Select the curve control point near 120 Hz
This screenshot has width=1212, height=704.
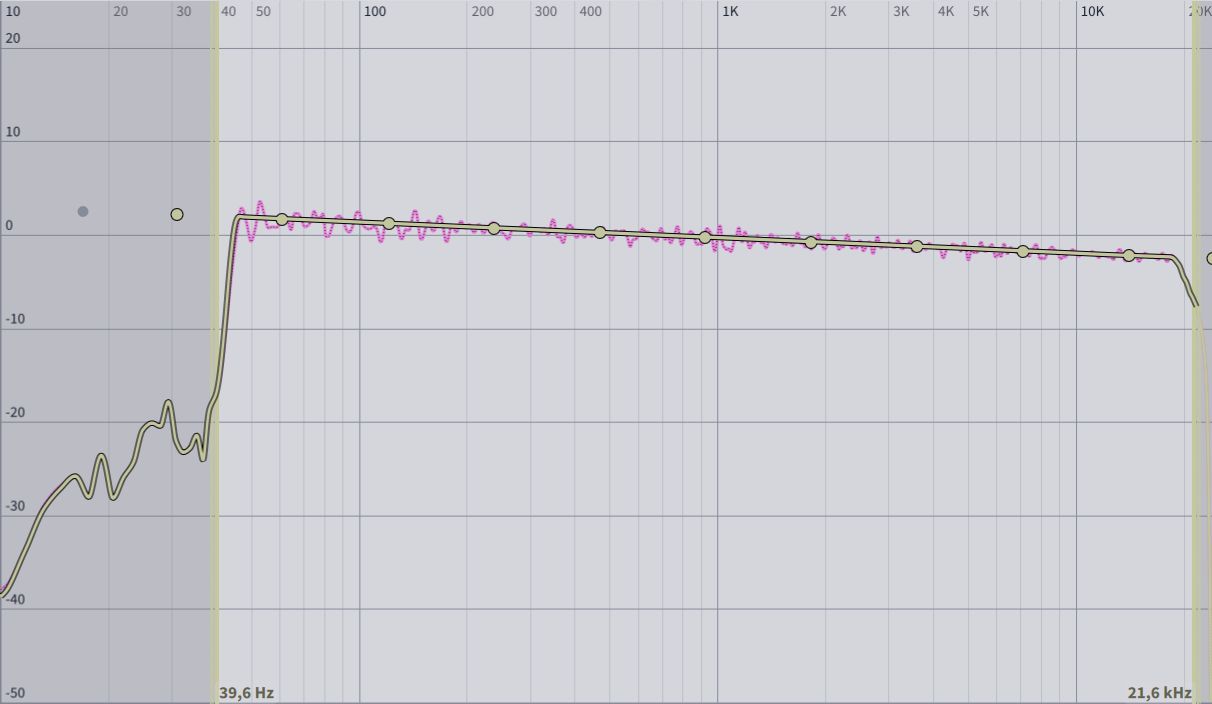pos(389,223)
